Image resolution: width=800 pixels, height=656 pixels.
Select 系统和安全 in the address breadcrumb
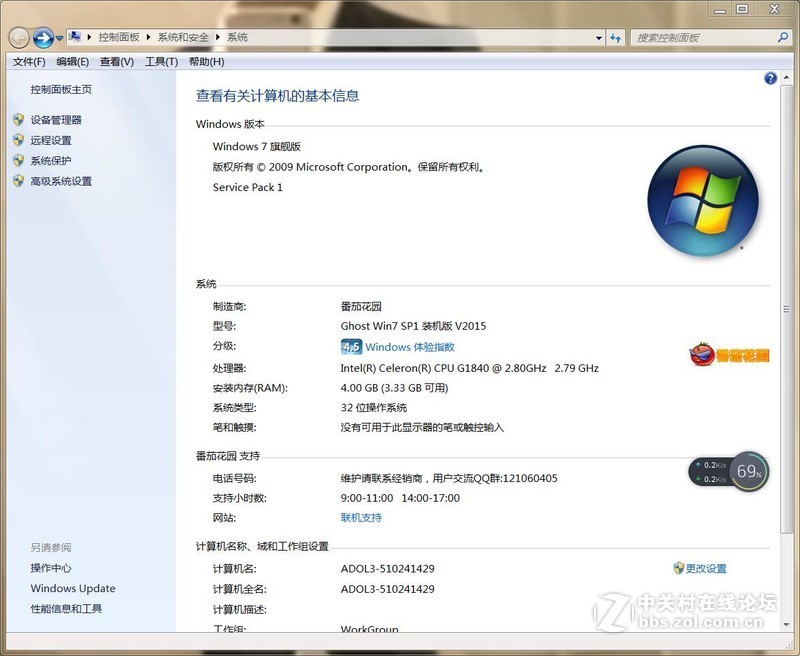click(x=183, y=37)
